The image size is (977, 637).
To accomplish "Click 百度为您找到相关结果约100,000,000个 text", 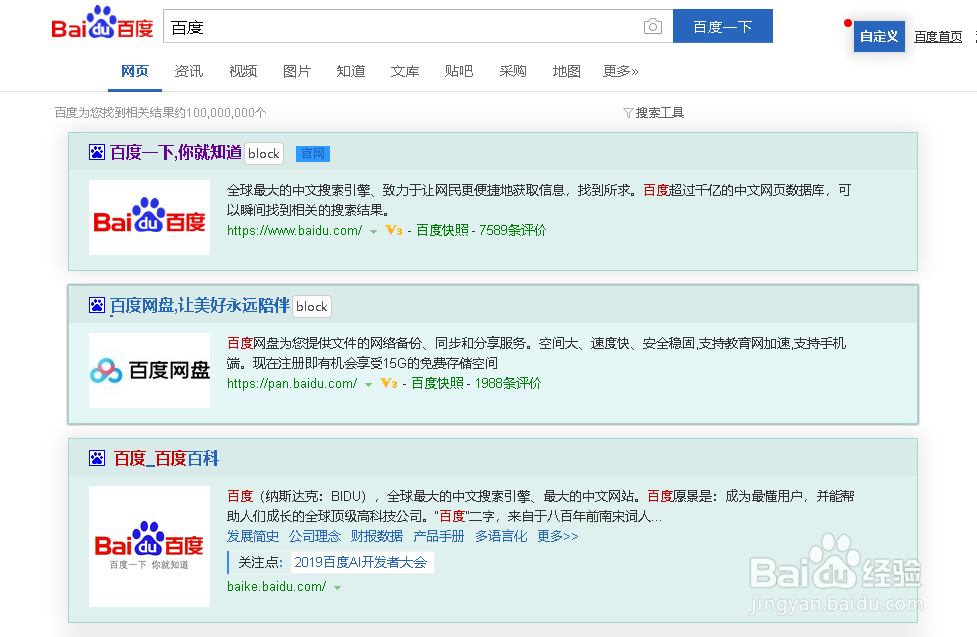I will (x=160, y=113).
